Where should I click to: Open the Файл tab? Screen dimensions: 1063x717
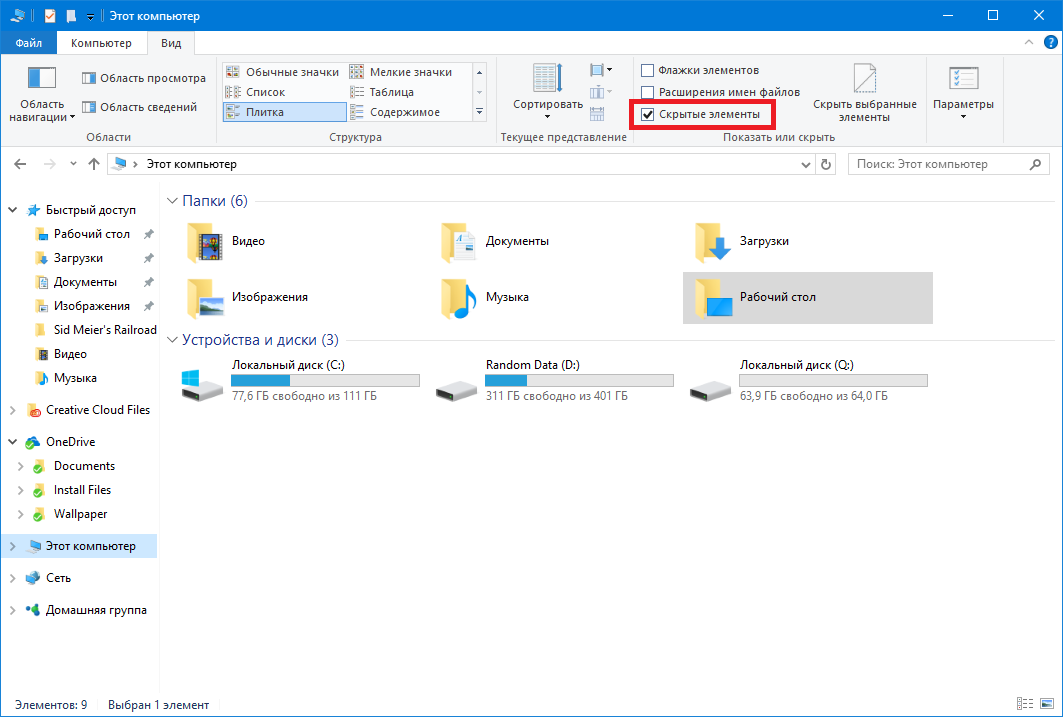tap(28, 43)
